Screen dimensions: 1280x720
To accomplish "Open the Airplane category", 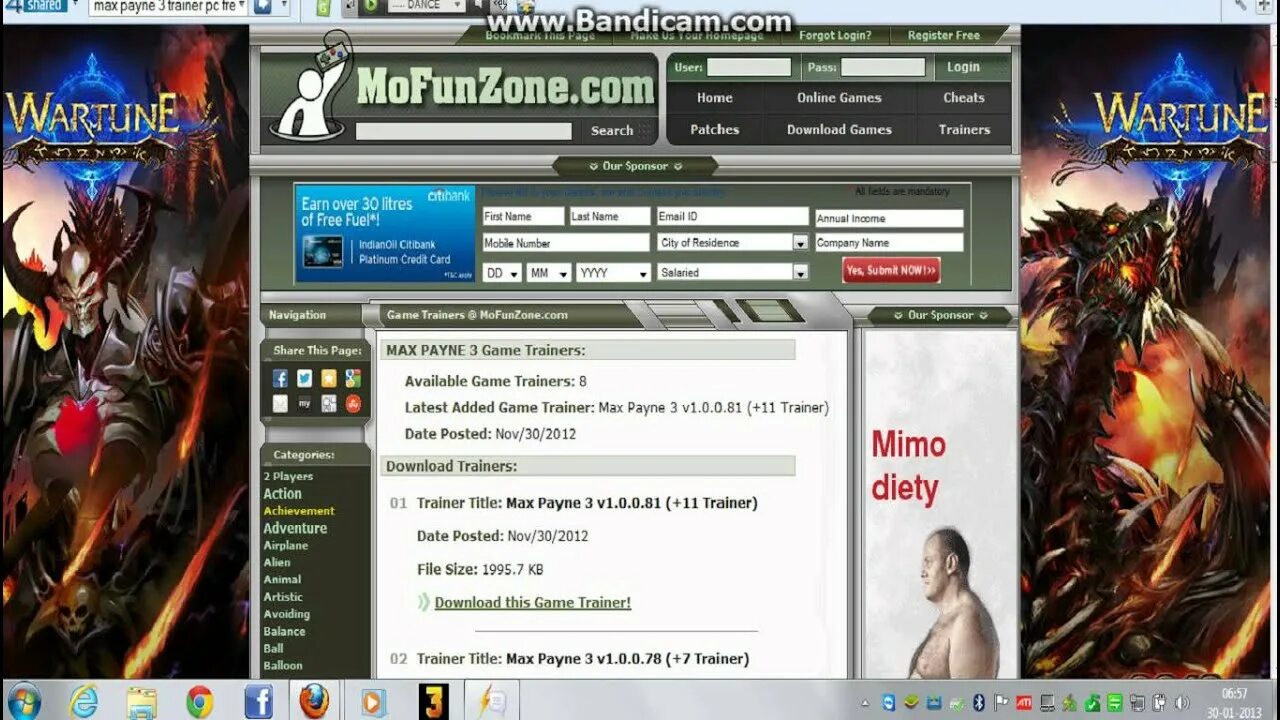I will point(286,546).
